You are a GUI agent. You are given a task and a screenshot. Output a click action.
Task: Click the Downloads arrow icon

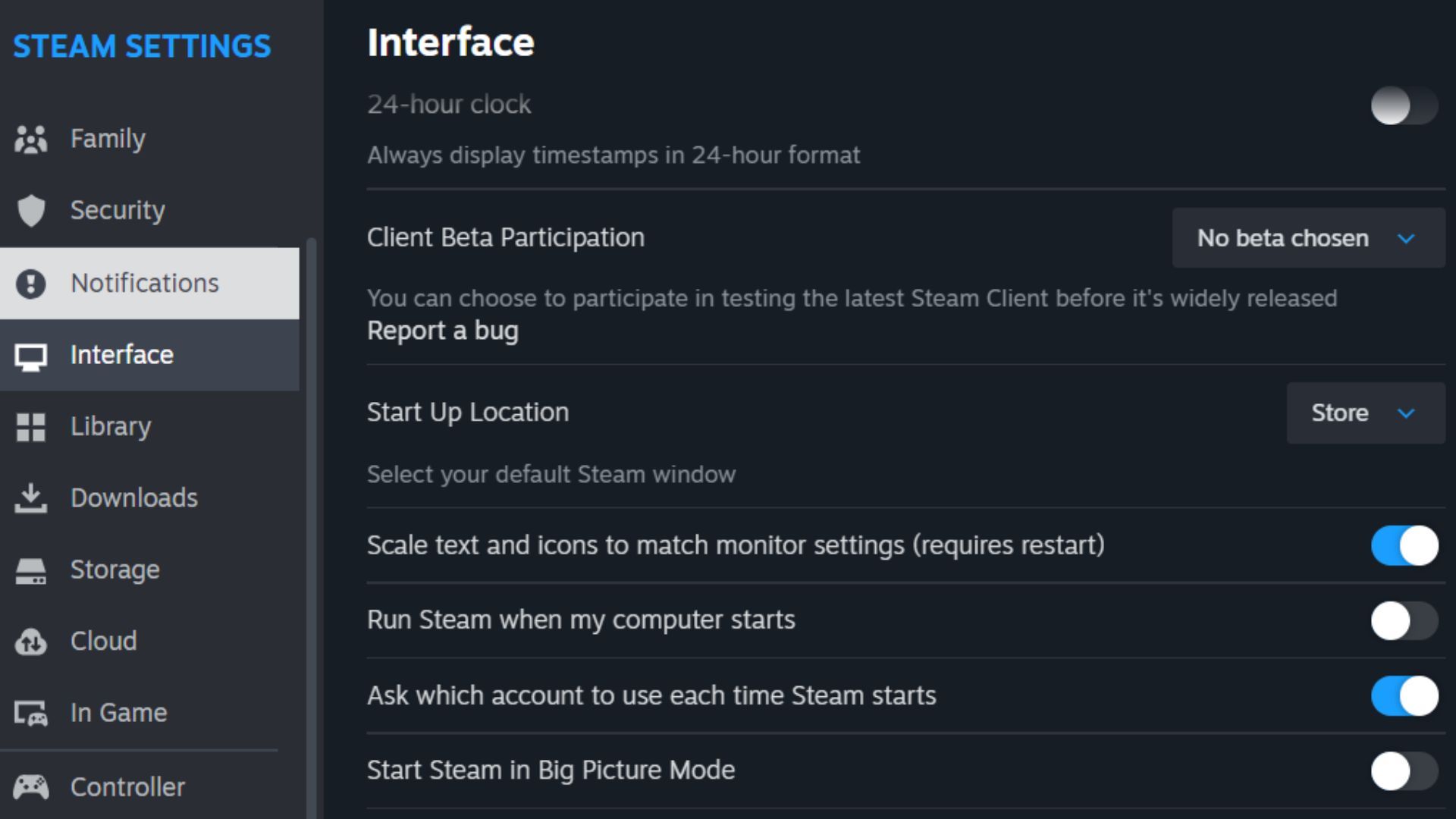pyautogui.click(x=31, y=498)
